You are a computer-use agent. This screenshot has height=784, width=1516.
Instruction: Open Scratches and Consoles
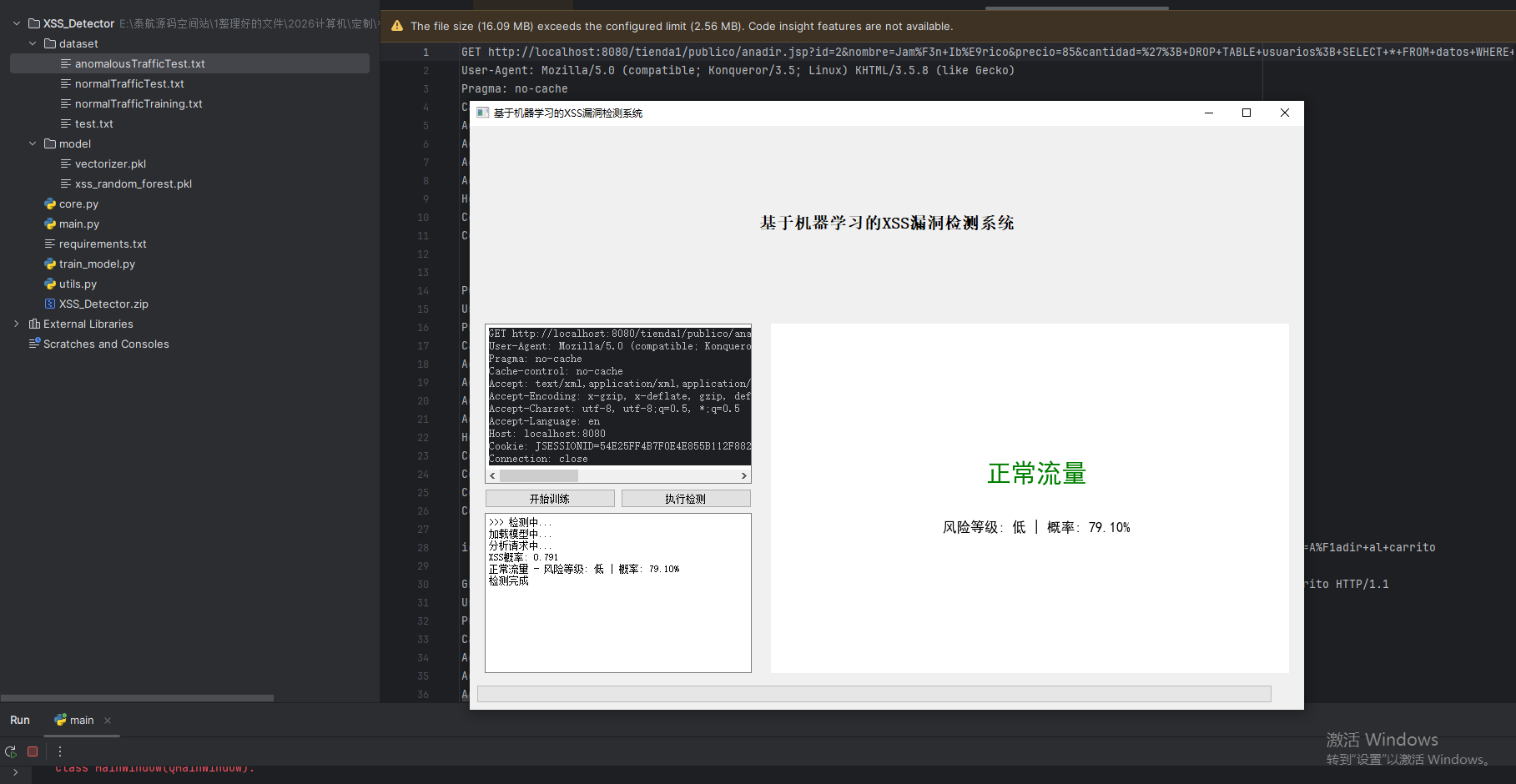click(106, 344)
